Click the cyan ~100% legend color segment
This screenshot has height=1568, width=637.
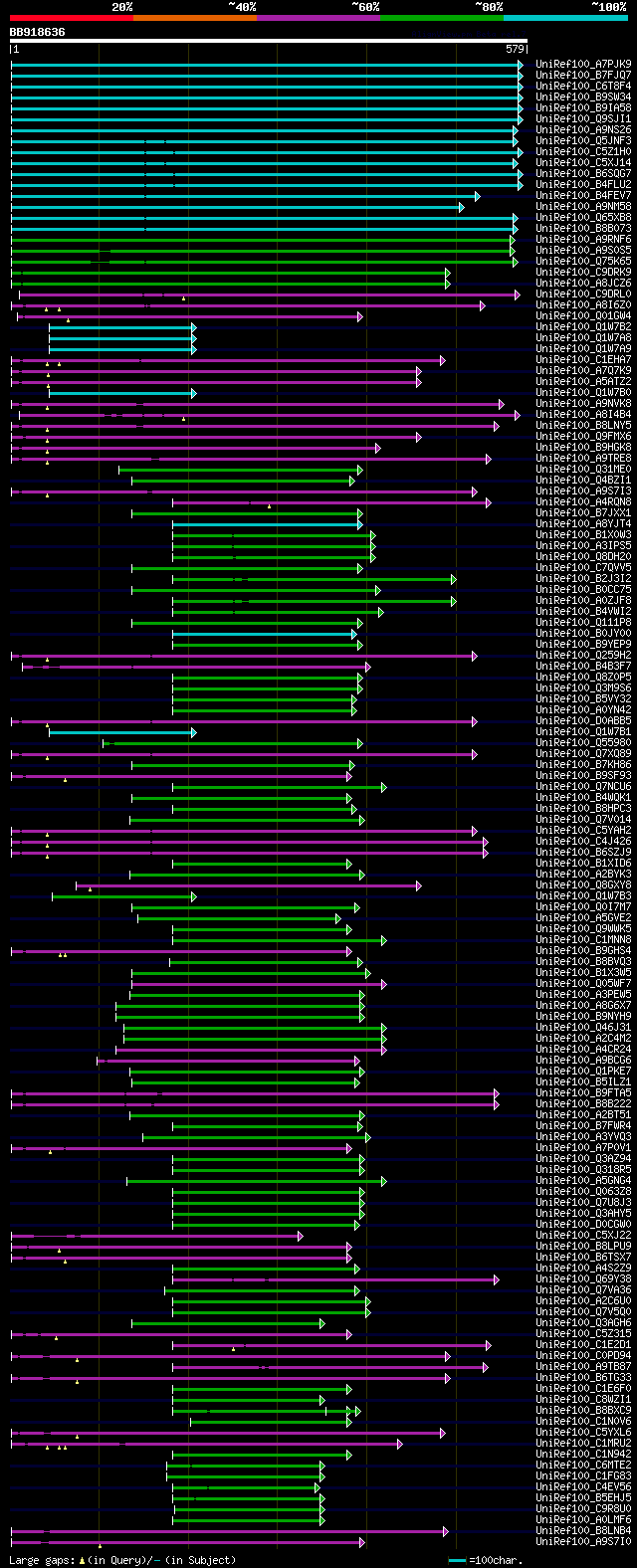[x=565, y=18]
